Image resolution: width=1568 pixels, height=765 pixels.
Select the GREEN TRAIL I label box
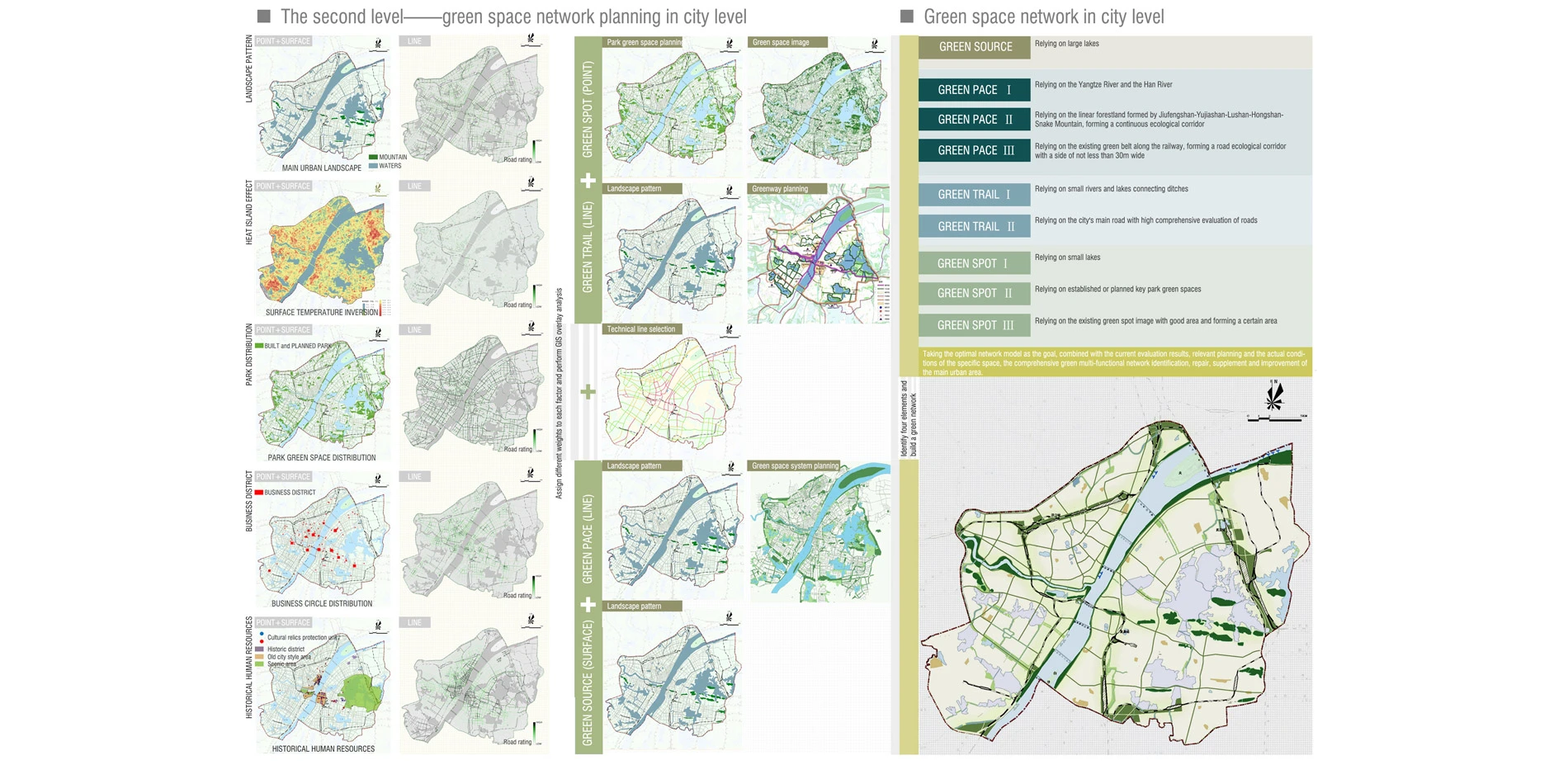click(x=975, y=195)
